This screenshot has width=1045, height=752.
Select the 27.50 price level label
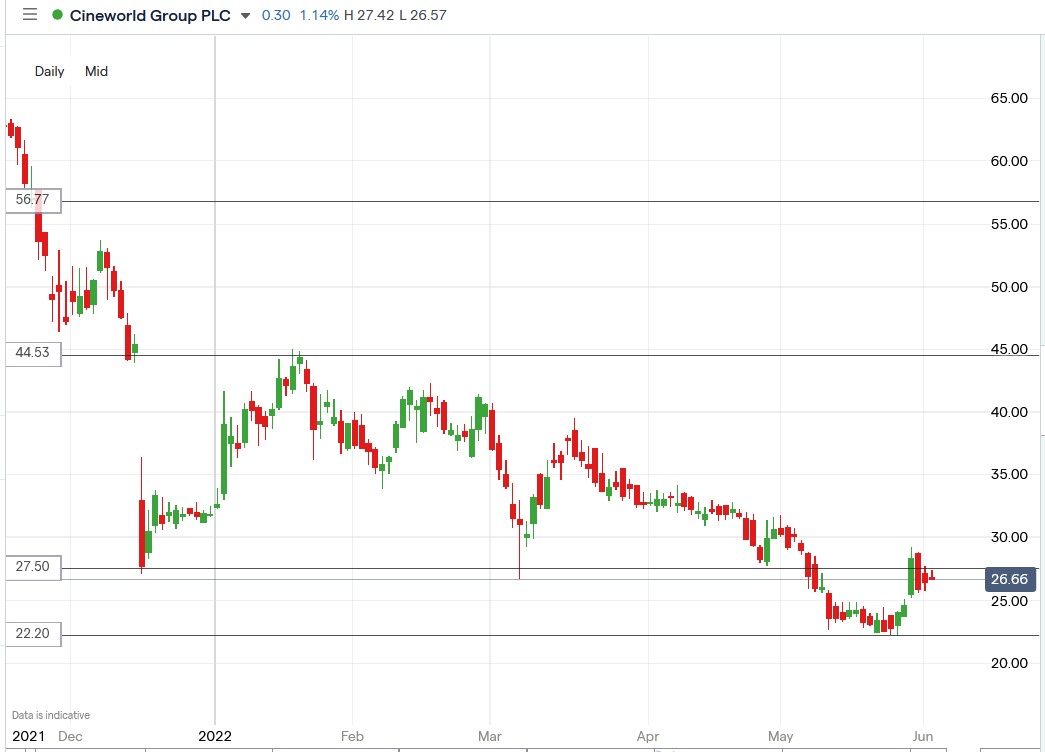point(33,567)
